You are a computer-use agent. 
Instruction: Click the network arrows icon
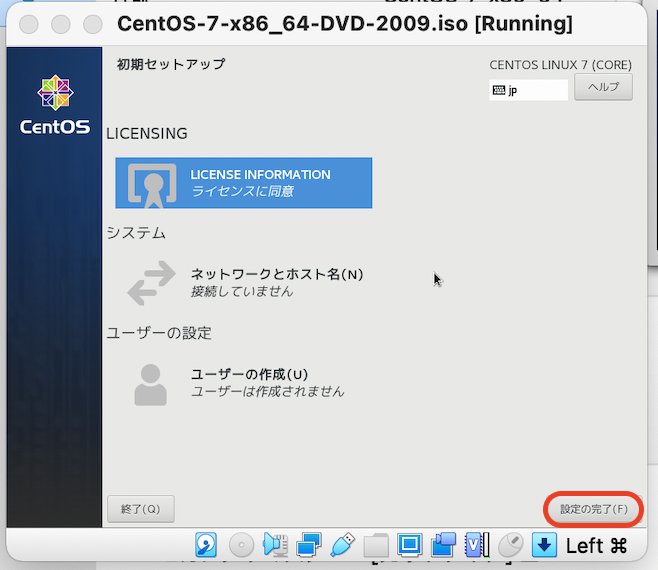pos(151,283)
